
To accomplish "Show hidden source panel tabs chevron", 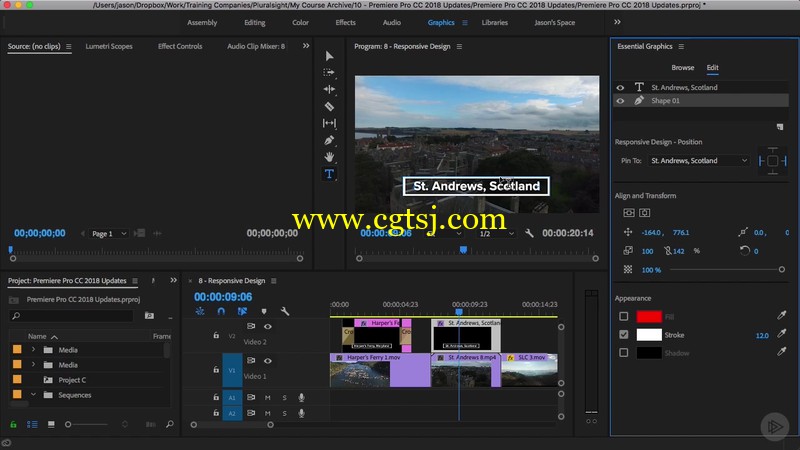I will (306, 46).
